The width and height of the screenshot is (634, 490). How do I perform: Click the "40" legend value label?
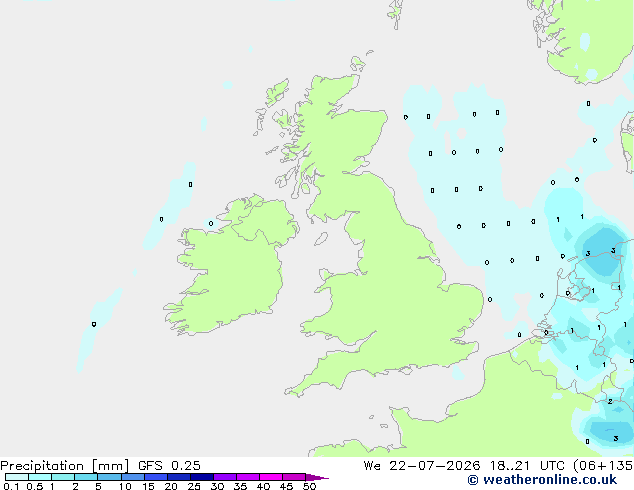tap(263, 486)
